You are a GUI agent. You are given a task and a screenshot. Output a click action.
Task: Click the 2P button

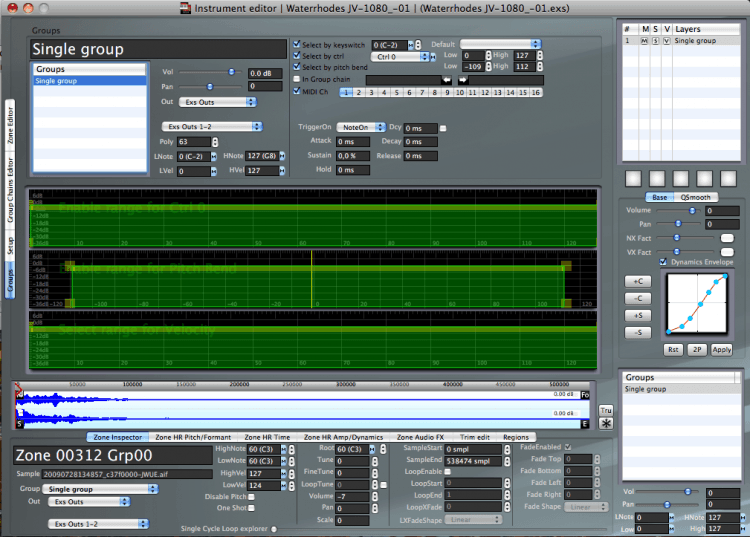point(697,350)
